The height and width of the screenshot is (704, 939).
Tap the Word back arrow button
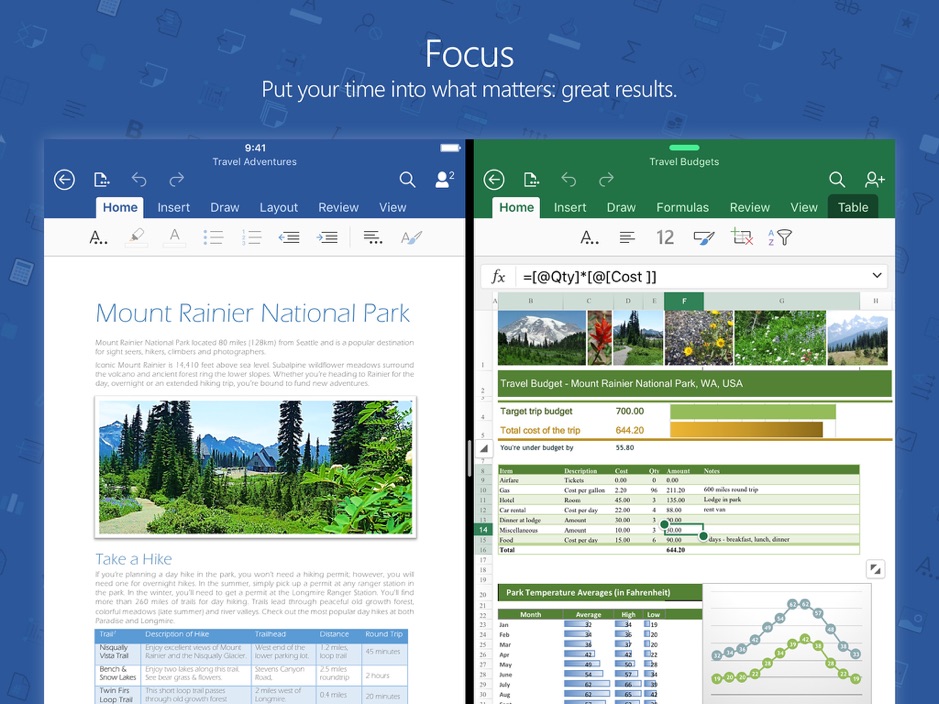tap(64, 180)
